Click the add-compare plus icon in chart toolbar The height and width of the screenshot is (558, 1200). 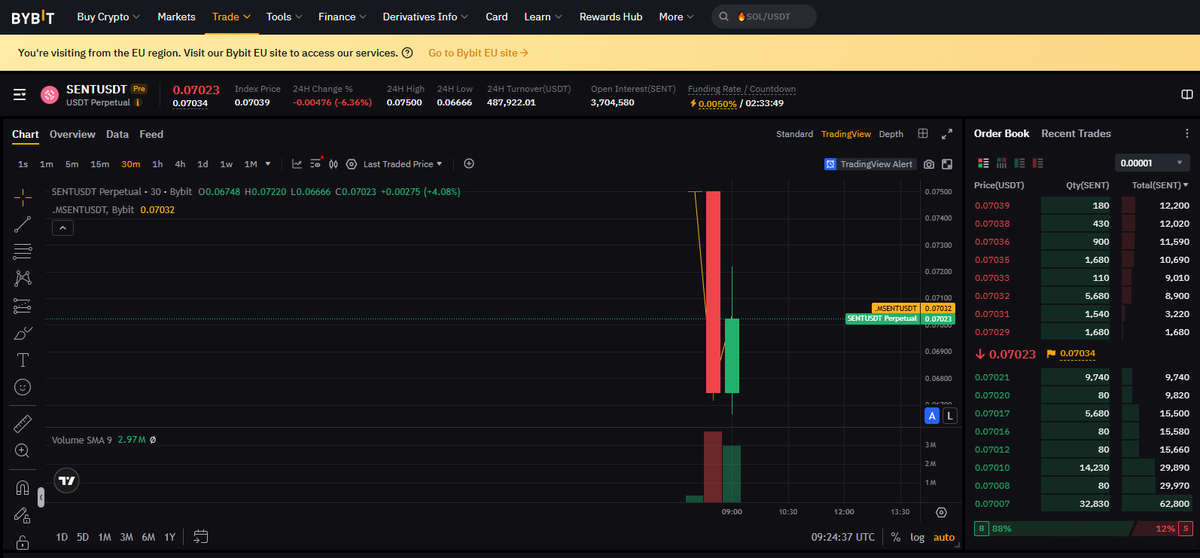(x=469, y=164)
